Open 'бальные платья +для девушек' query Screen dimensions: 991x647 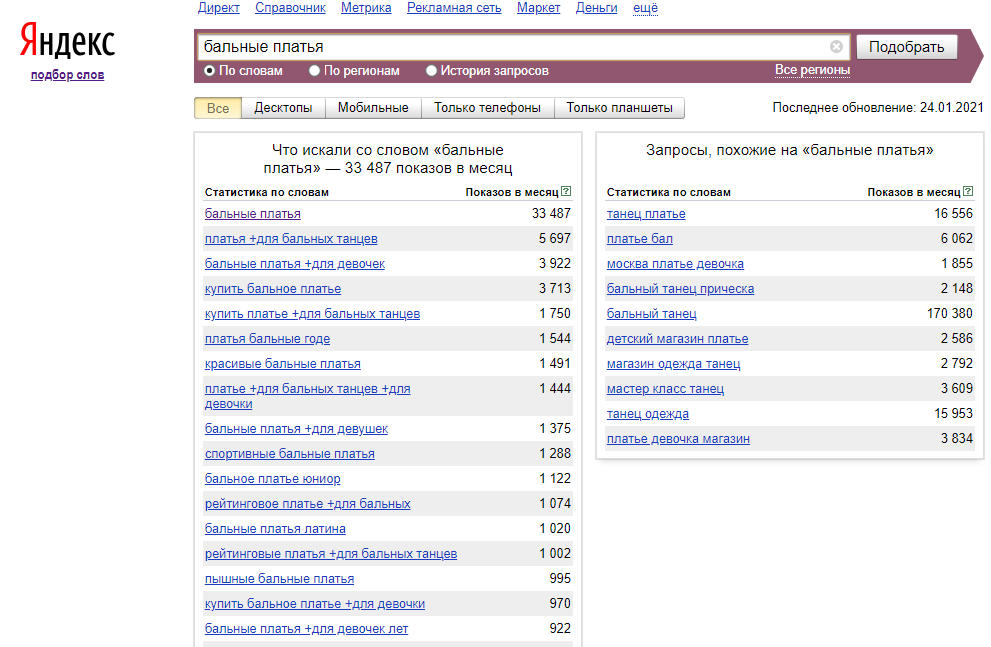tap(296, 428)
